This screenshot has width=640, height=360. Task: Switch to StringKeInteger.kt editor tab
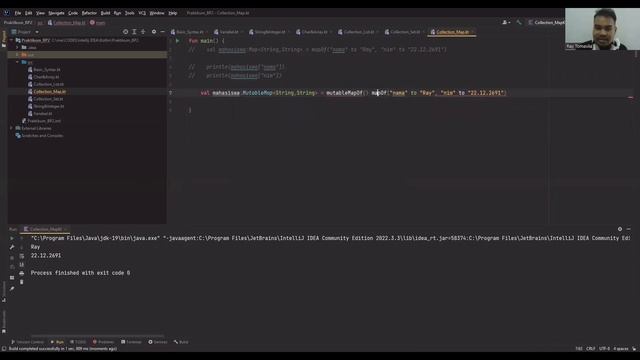[268, 32]
